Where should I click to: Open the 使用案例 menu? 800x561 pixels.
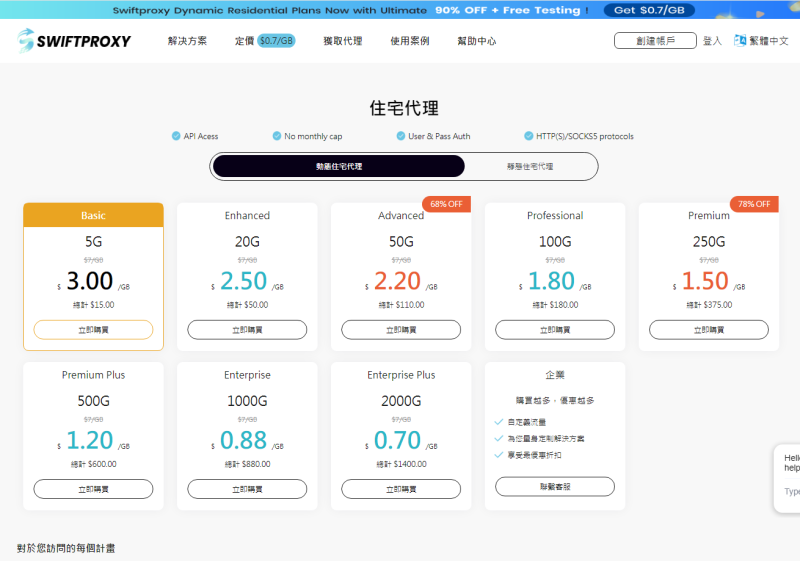tap(410, 41)
